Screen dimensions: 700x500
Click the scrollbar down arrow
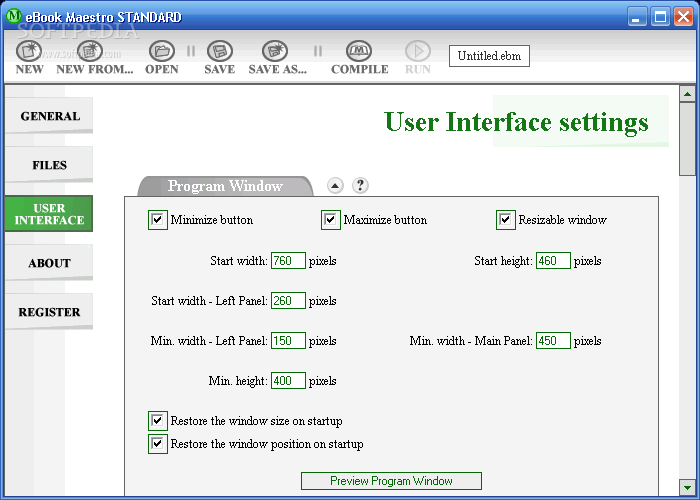pos(687,487)
